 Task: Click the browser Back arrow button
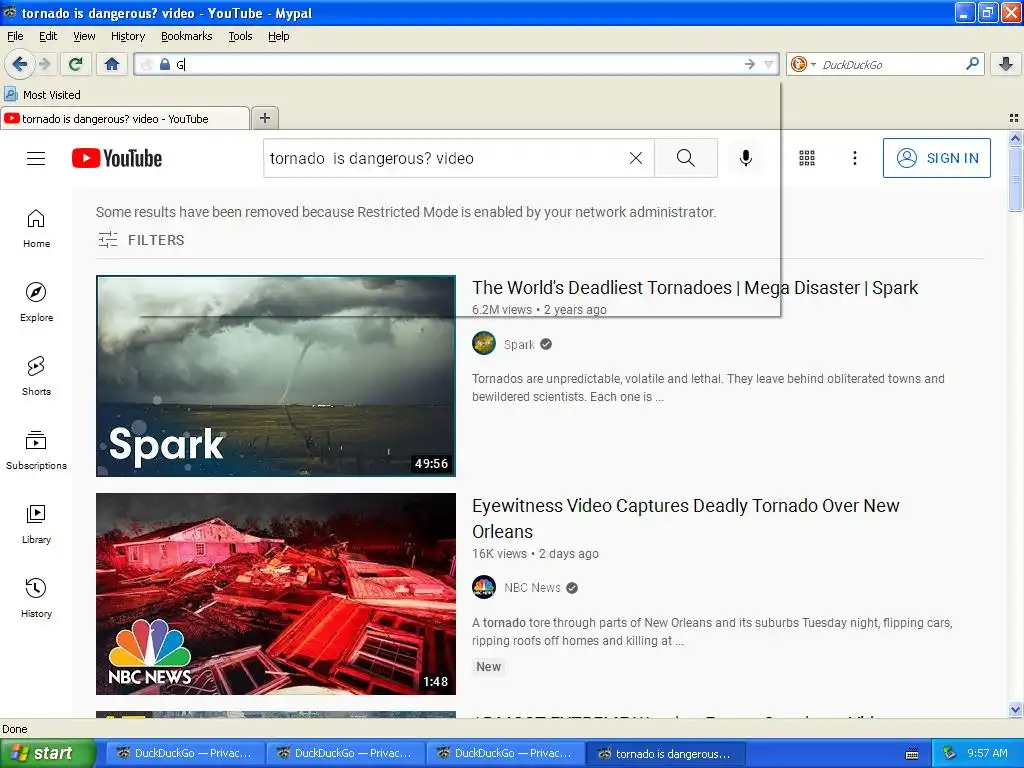[x=18, y=64]
